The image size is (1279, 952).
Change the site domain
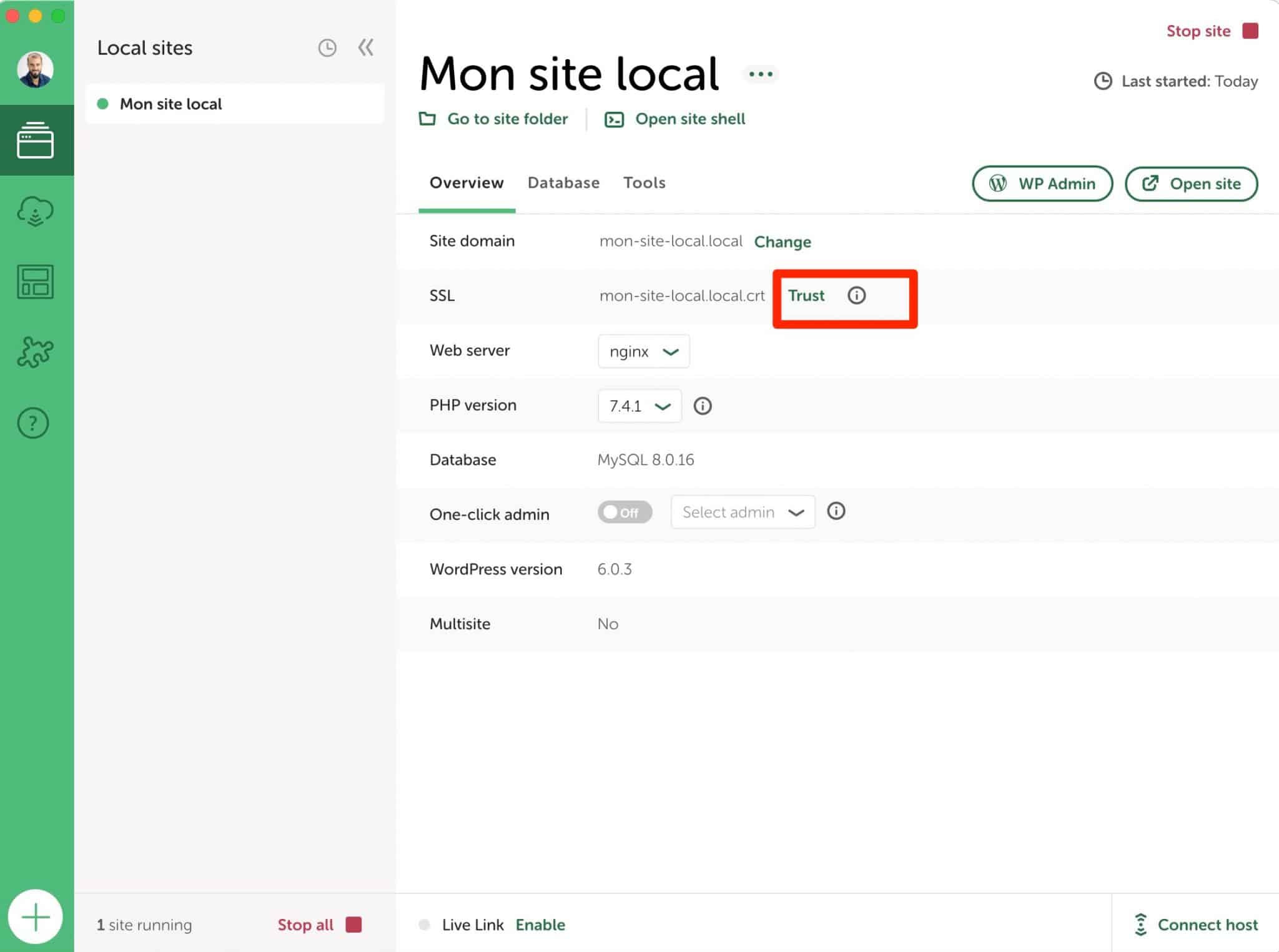point(783,242)
